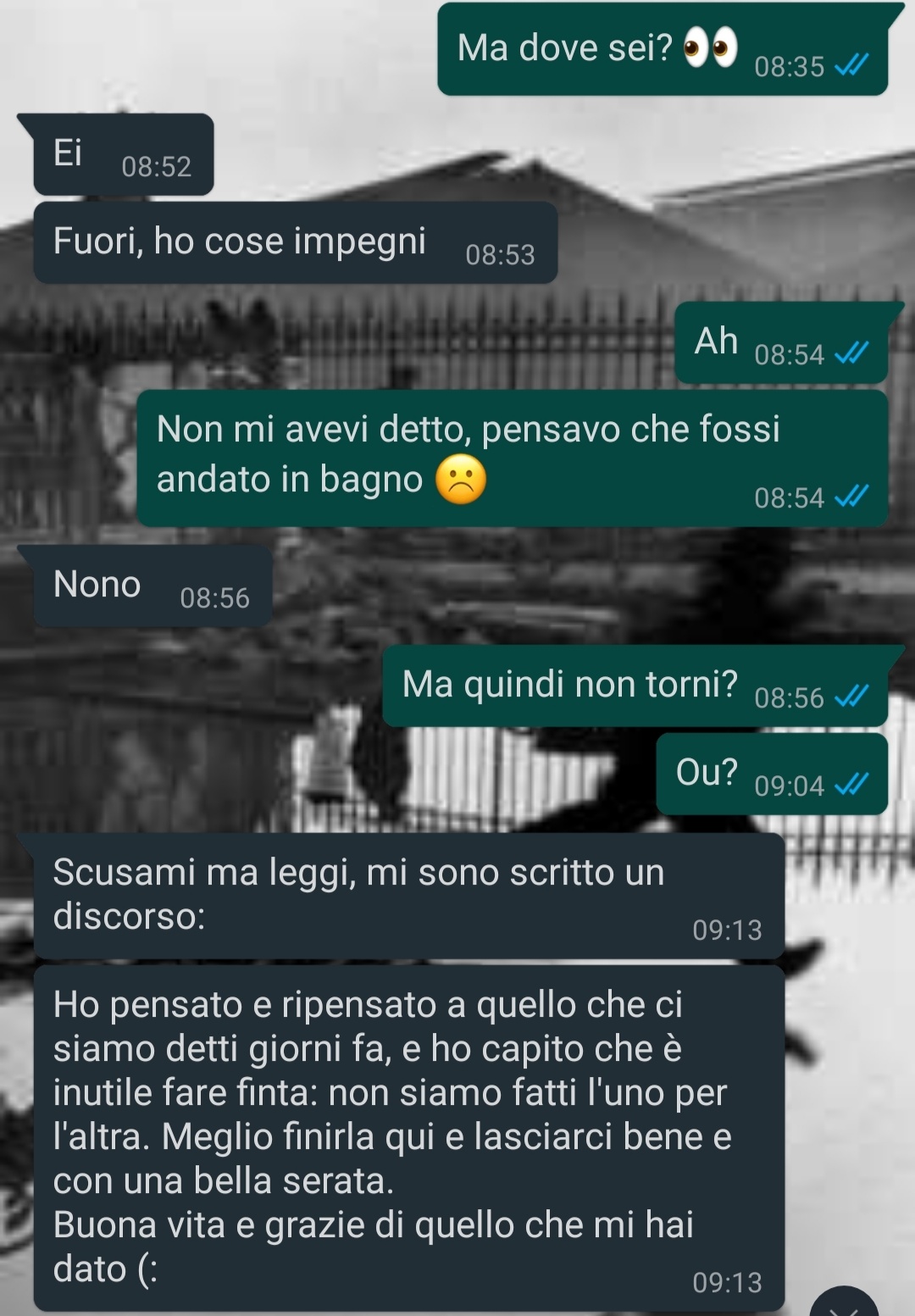Tap the 'Ma dove sei?' sent message
Screen dimensions: 915x1316
(x=663, y=49)
